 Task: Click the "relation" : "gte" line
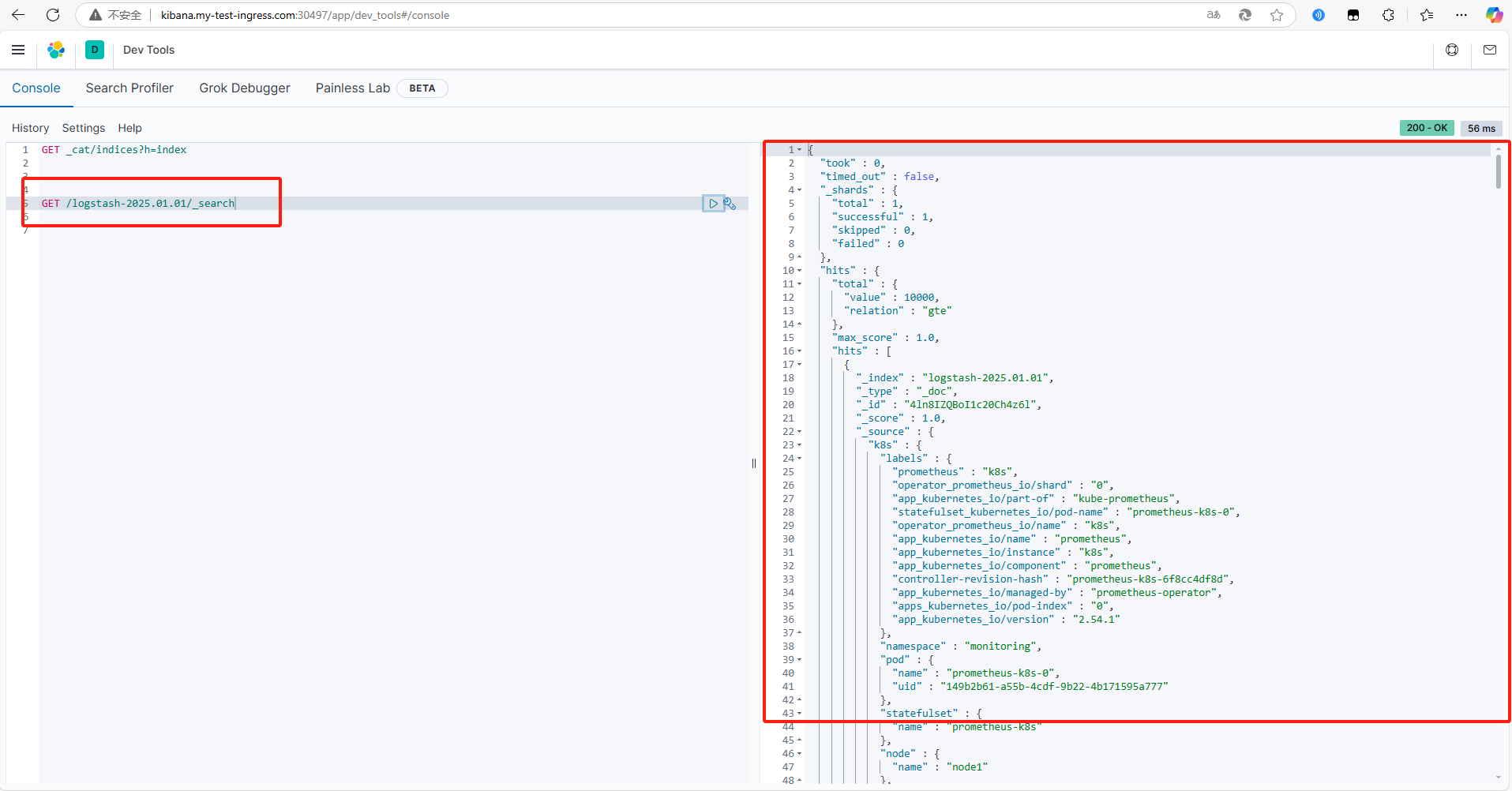pyautogui.click(x=899, y=311)
